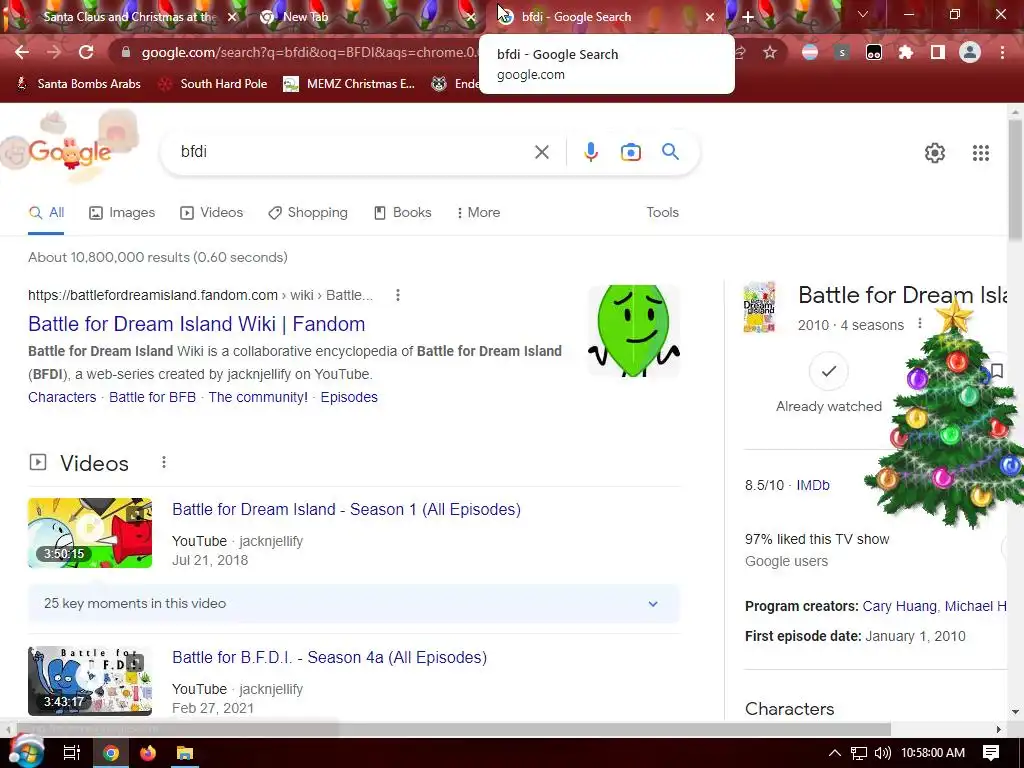Screen dimensions: 1024x768
Task: Open Battle for Dream Island Wiki link
Action: (197, 324)
